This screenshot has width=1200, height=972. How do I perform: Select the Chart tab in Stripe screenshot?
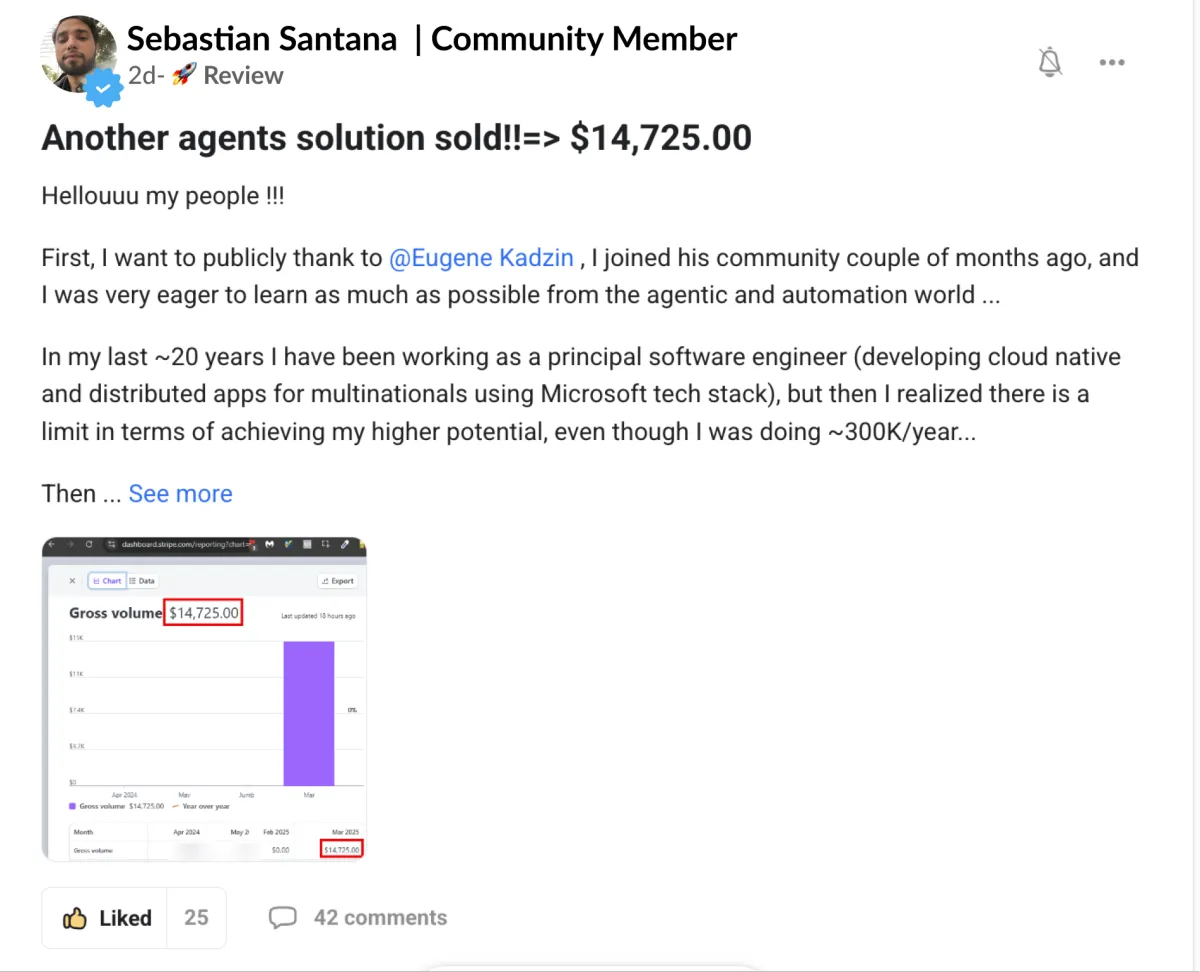(107, 581)
